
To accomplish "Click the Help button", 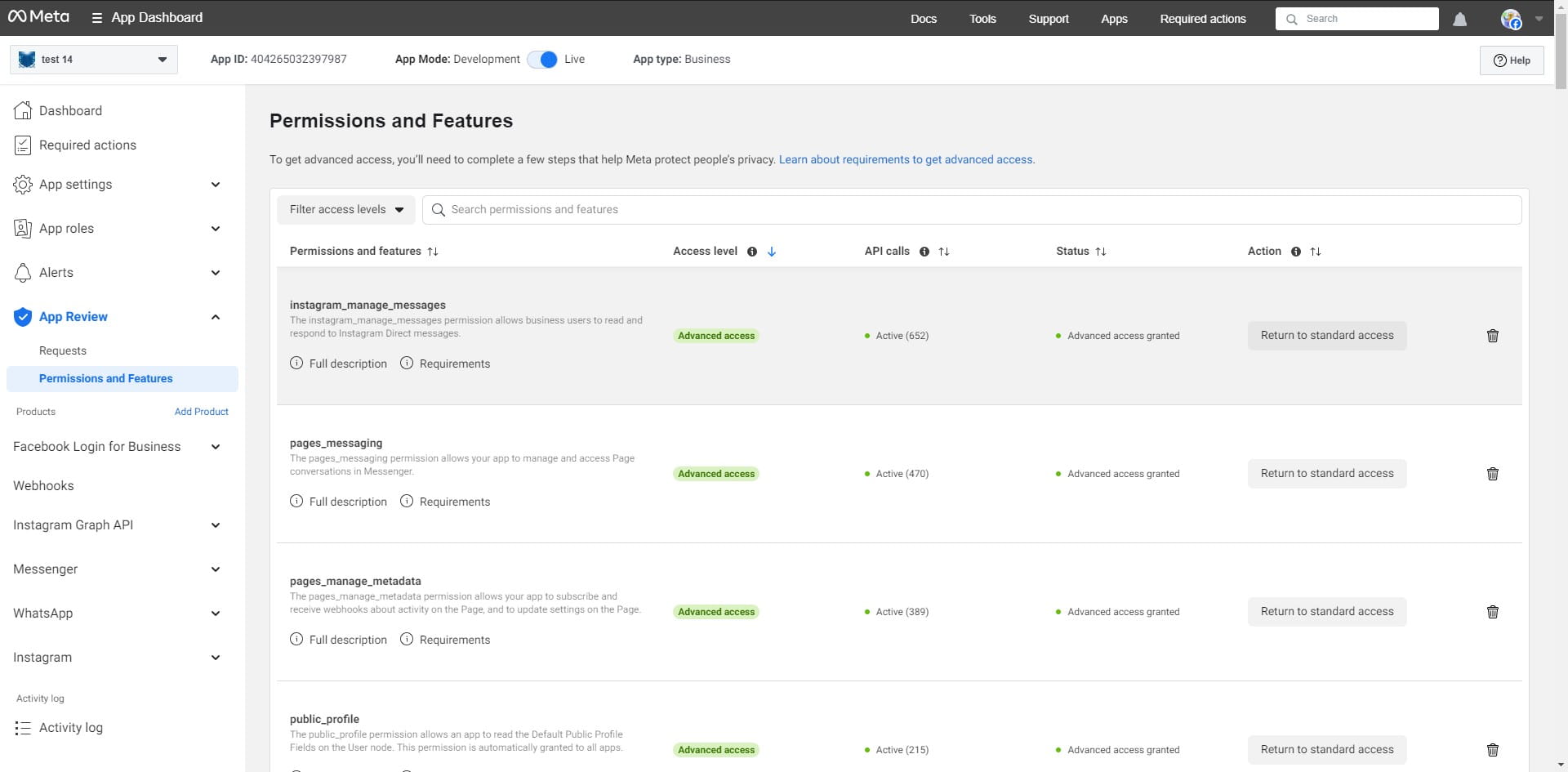I will coord(1511,60).
